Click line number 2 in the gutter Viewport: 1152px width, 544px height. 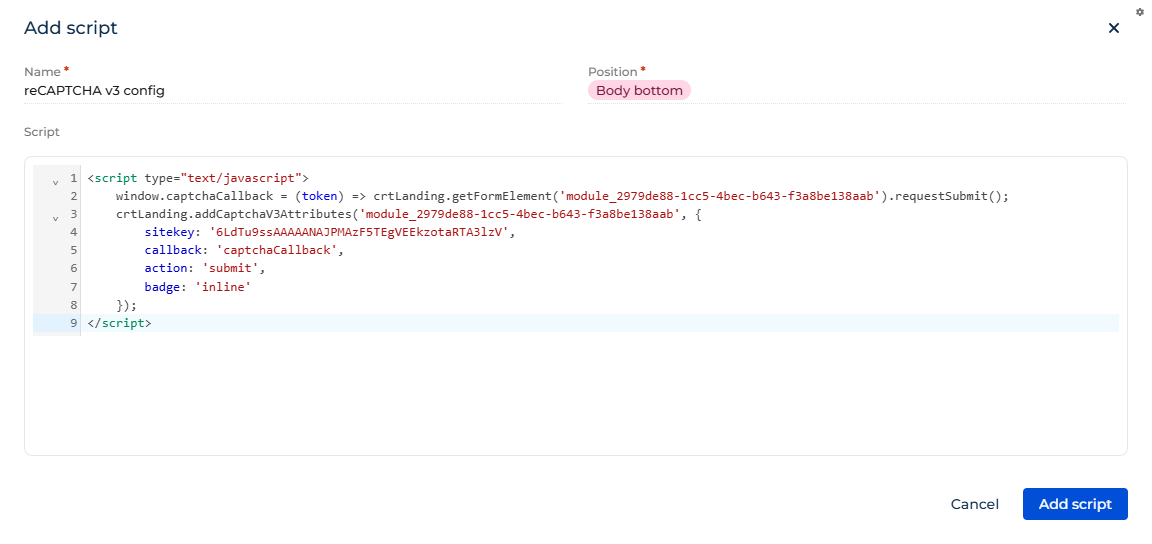(x=73, y=196)
